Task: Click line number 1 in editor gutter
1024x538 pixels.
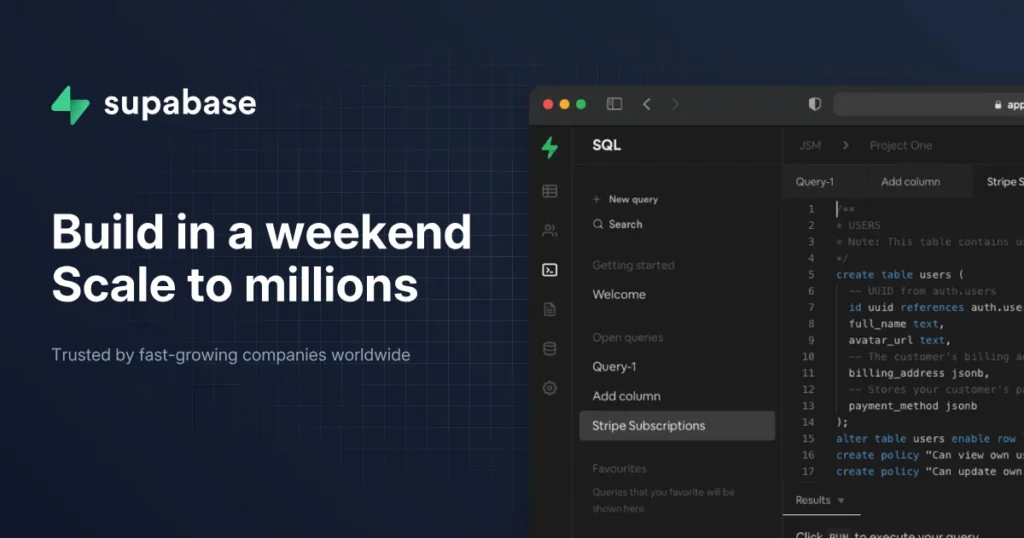Action: coord(811,209)
